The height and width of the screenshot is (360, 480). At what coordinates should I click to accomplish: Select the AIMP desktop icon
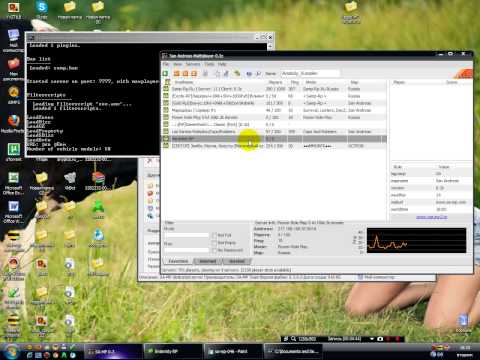pyautogui.click(x=13, y=95)
